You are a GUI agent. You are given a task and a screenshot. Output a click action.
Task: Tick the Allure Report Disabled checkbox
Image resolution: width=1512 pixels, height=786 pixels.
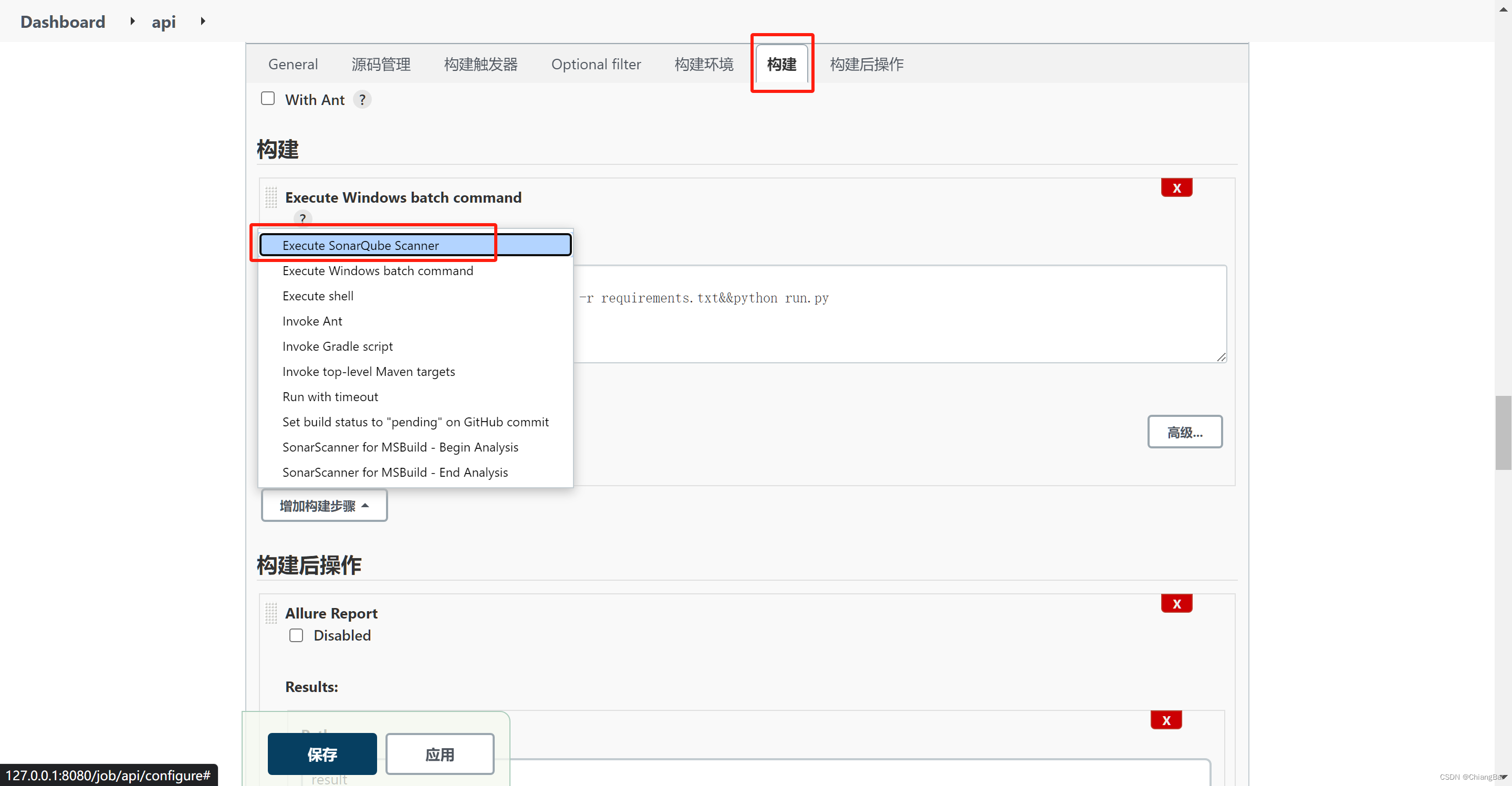click(x=296, y=635)
